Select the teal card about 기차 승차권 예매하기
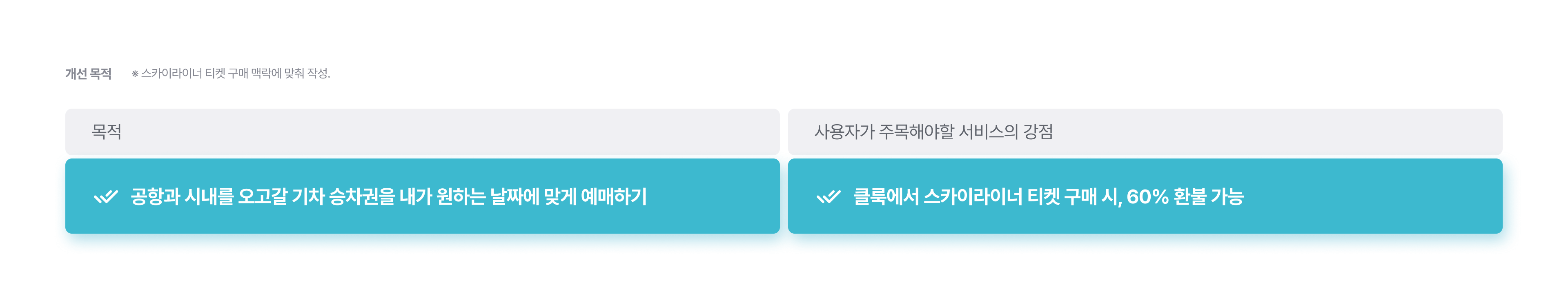Screen dimensions: 1568x299 coord(422,196)
